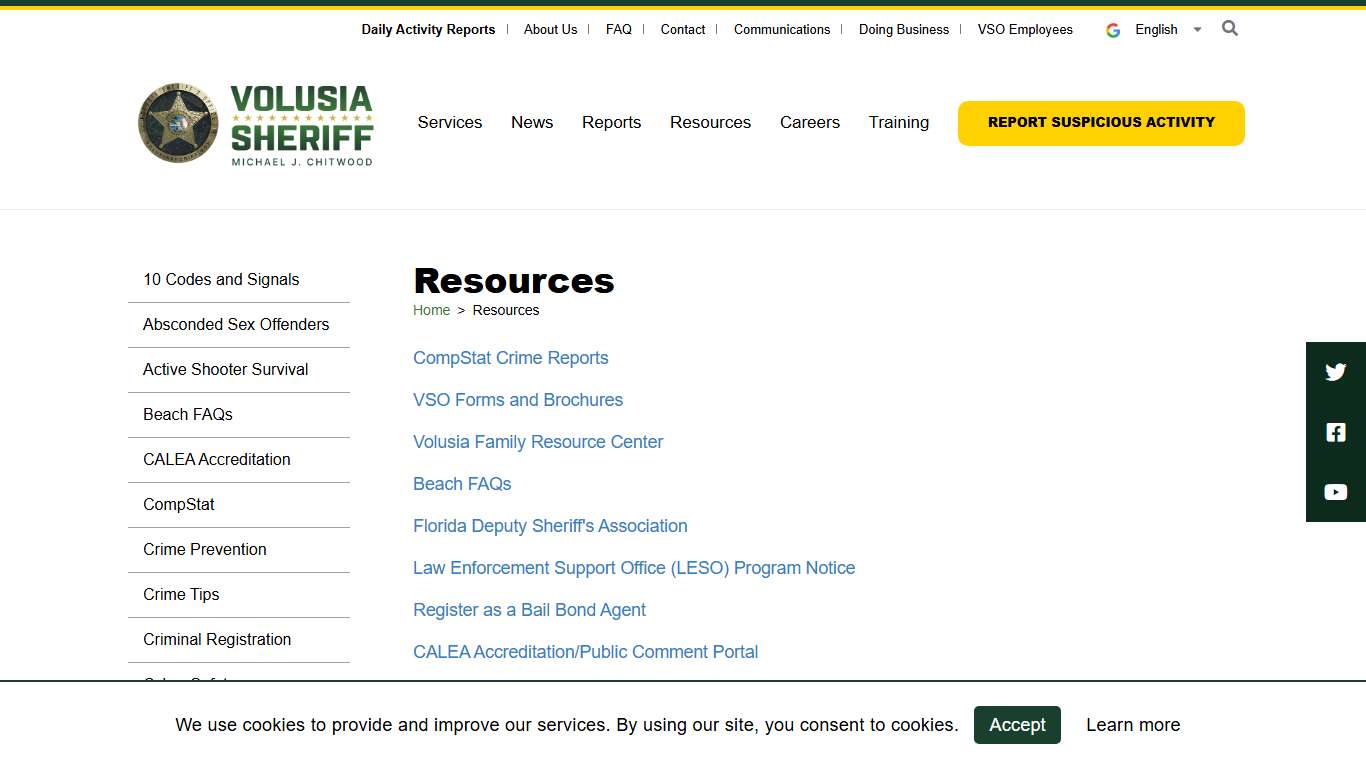
Task: Open the Services menu
Action: coord(449,122)
